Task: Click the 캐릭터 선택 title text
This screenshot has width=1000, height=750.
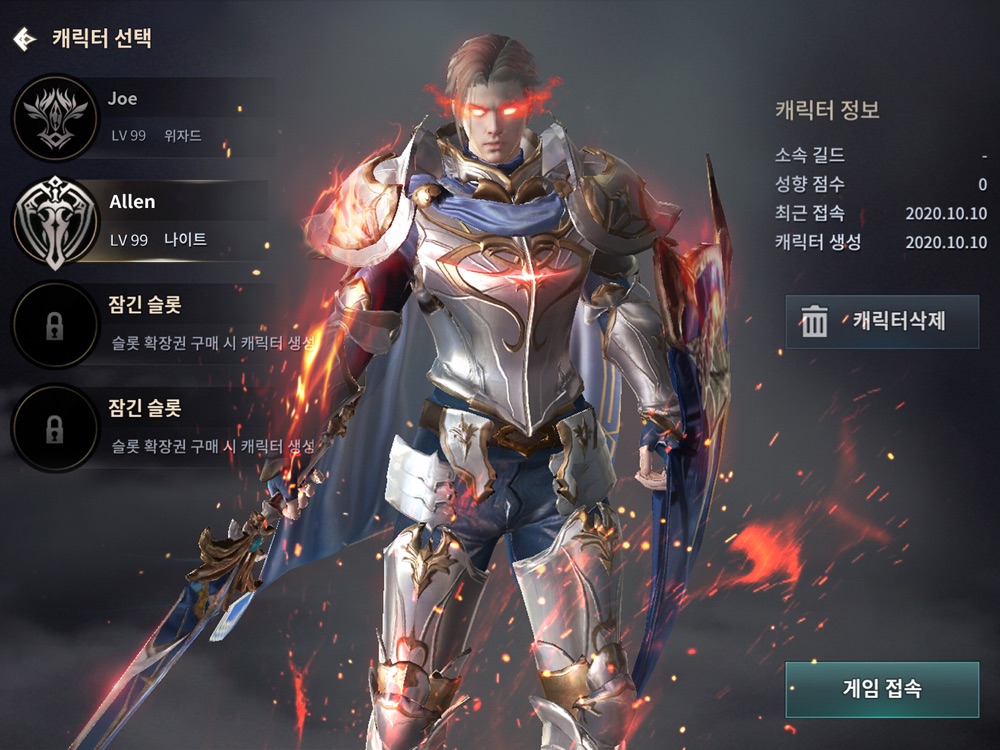Action: 102,39
